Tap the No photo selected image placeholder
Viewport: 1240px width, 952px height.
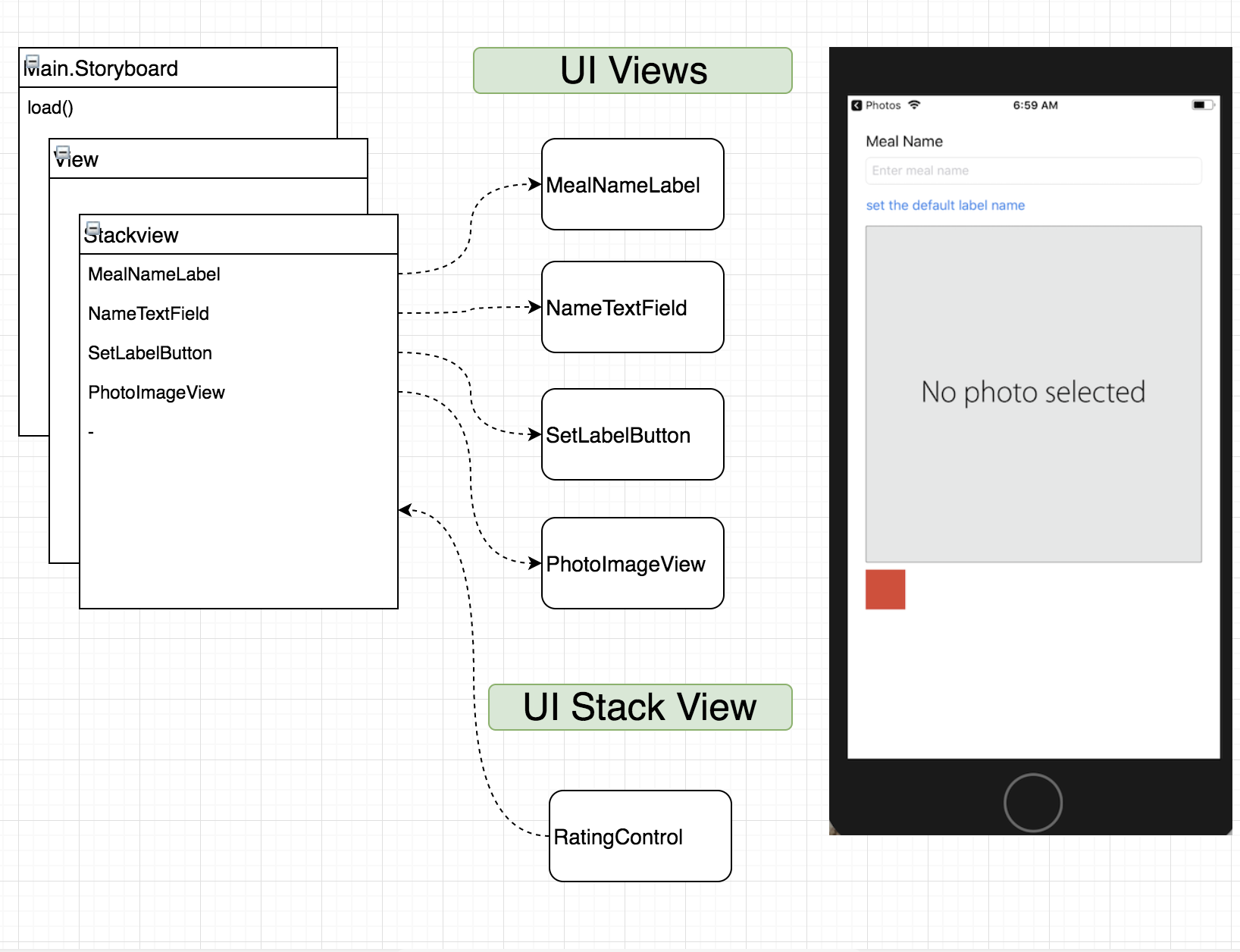point(1034,394)
